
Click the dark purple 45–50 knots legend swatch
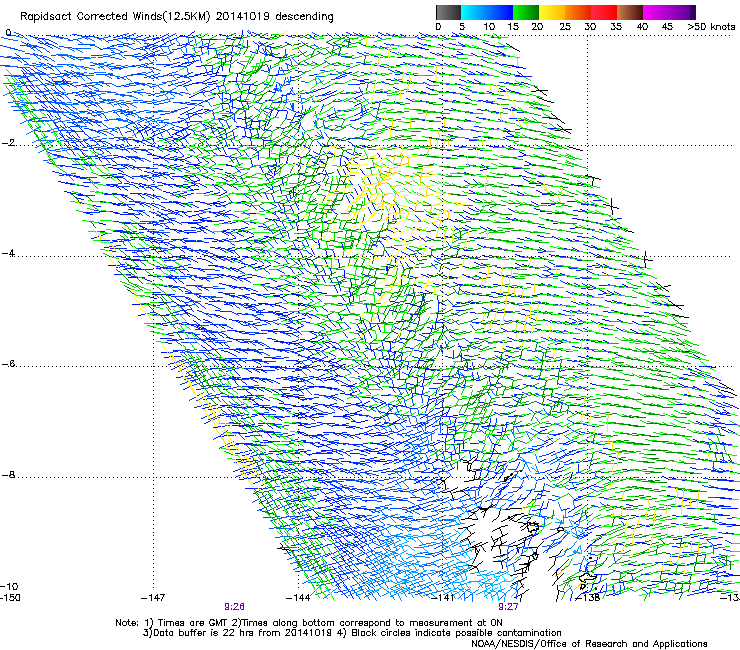(x=682, y=12)
